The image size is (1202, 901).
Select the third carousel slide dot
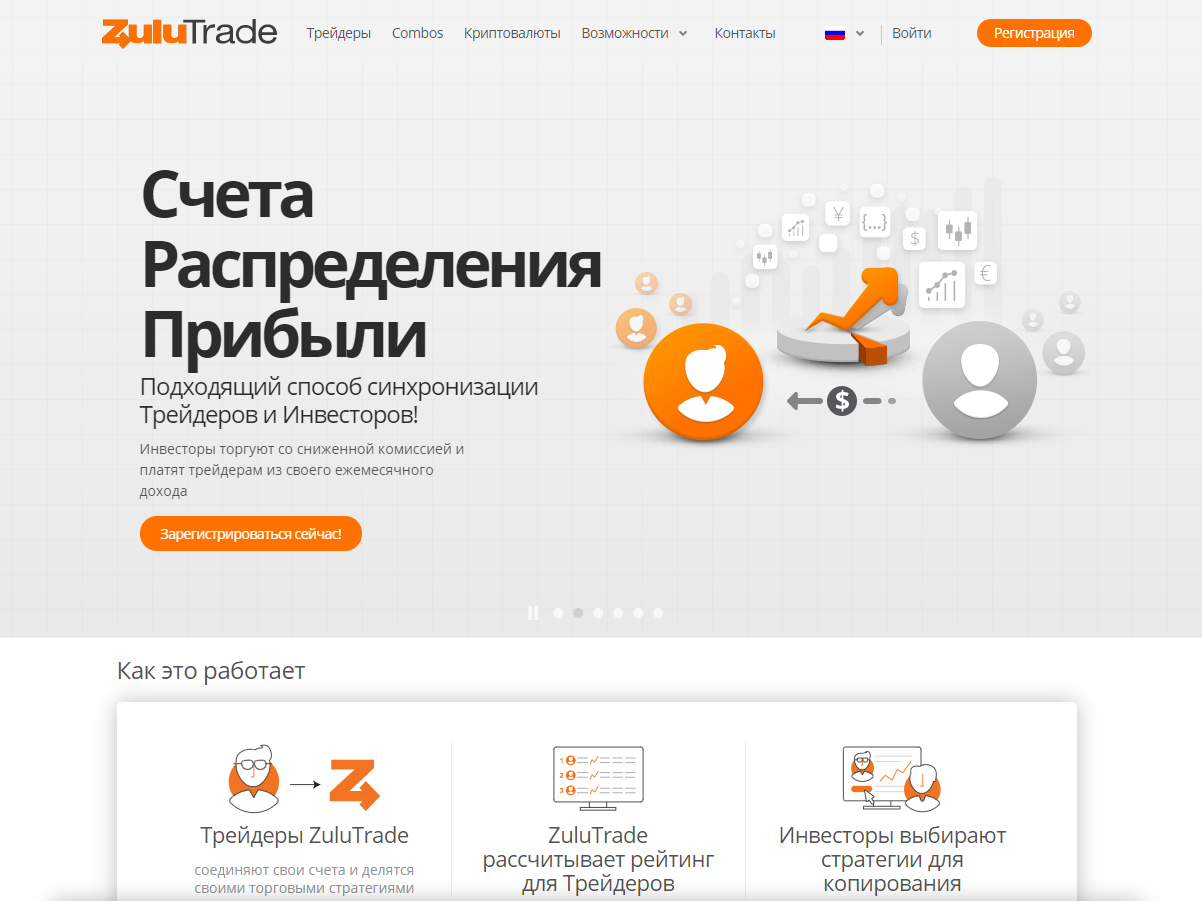598,613
